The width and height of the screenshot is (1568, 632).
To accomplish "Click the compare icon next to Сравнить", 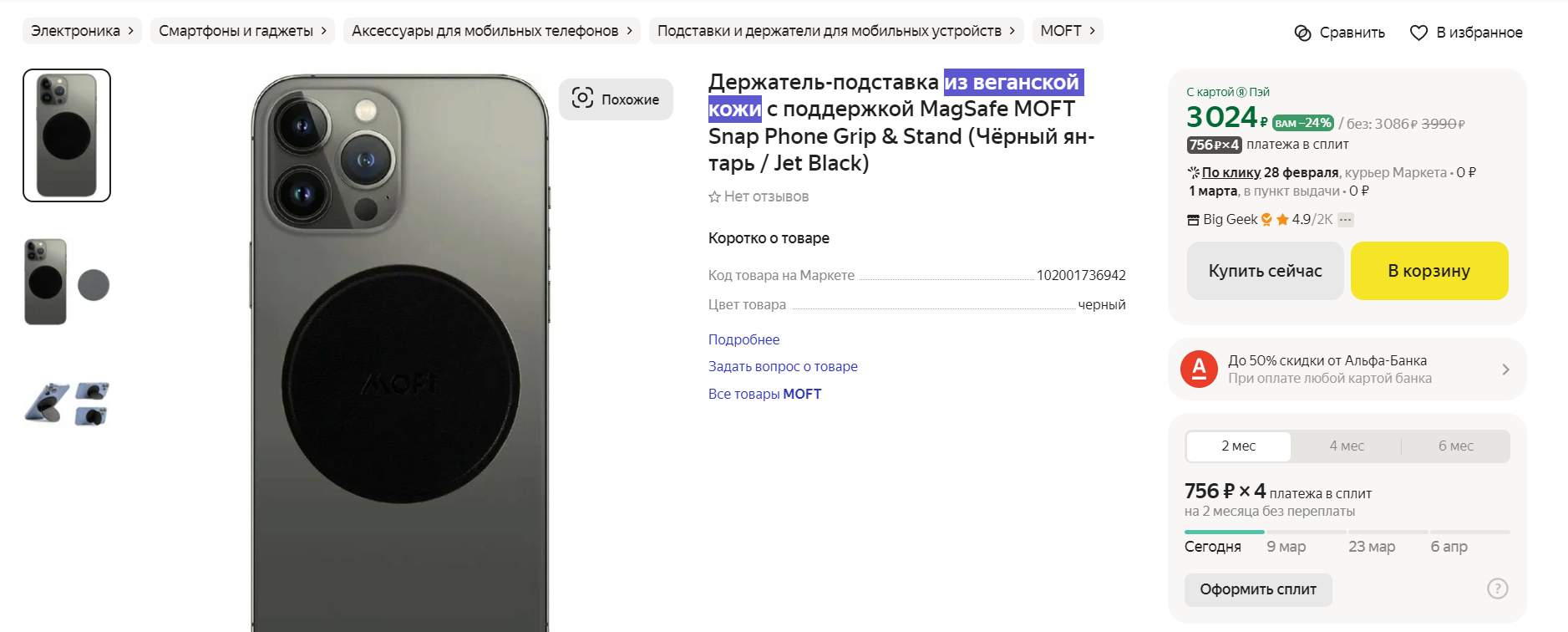I will click(1302, 33).
